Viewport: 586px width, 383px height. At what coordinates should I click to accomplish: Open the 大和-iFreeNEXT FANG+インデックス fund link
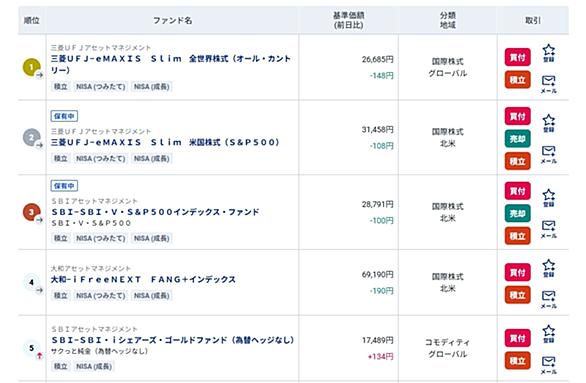[x=143, y=279]
